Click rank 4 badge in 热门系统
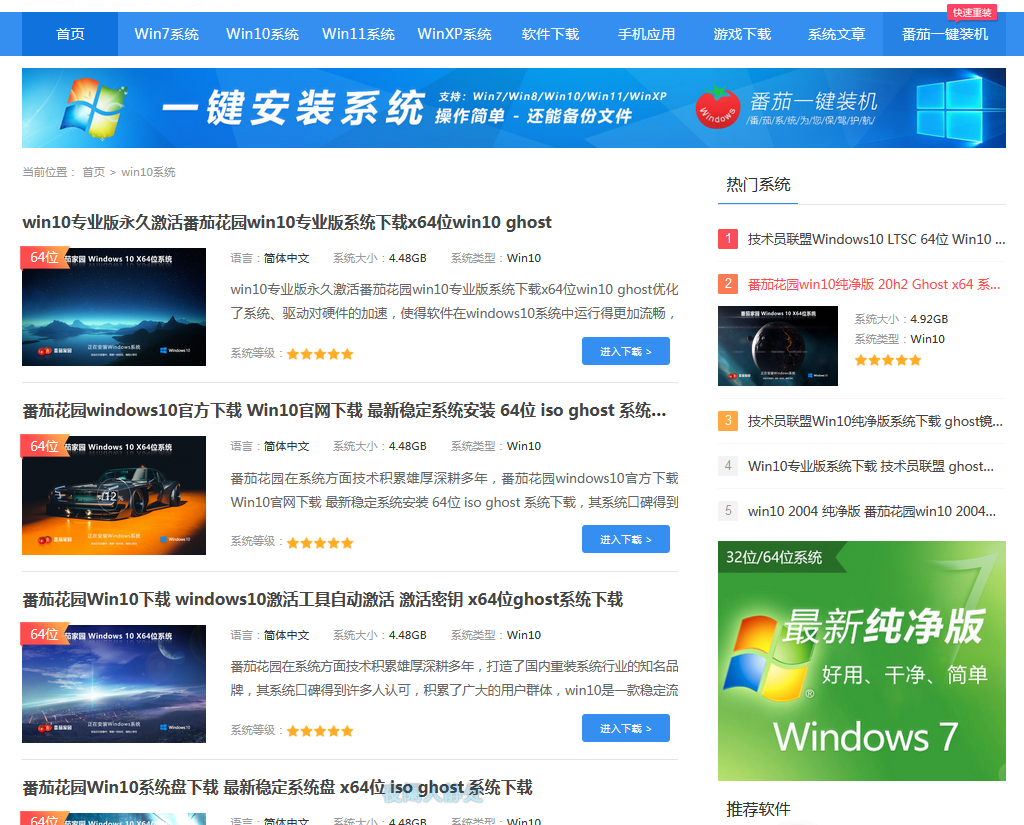 pos(728,465)
